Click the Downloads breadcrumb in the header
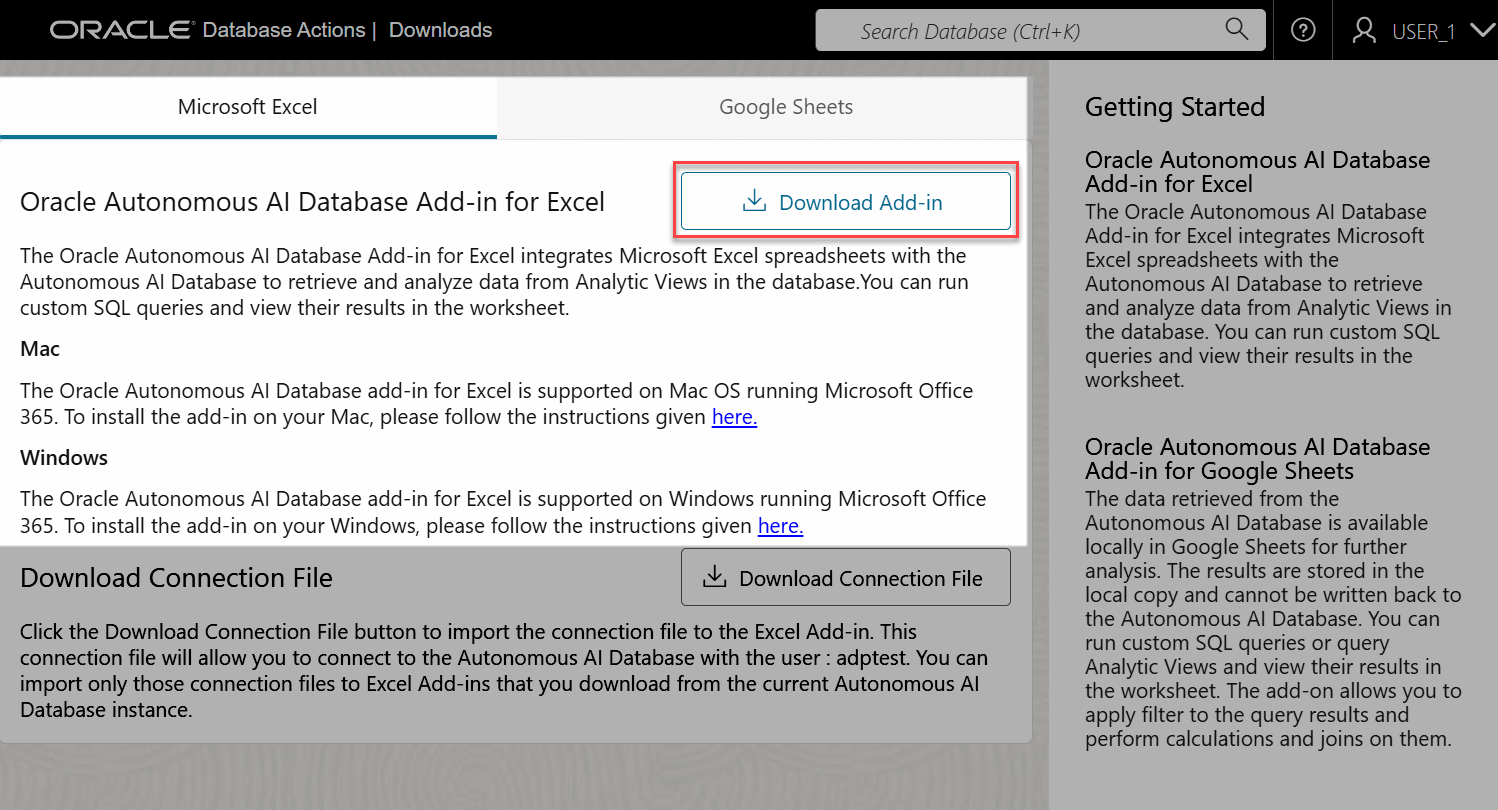The height and width of the screenshot is (810, 1498). (440, 30)
